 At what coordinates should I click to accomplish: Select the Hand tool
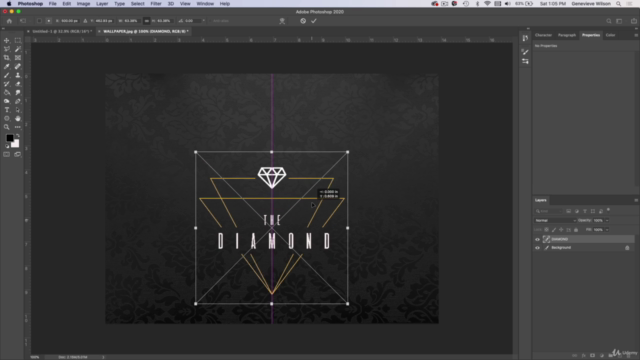[18, 118]
